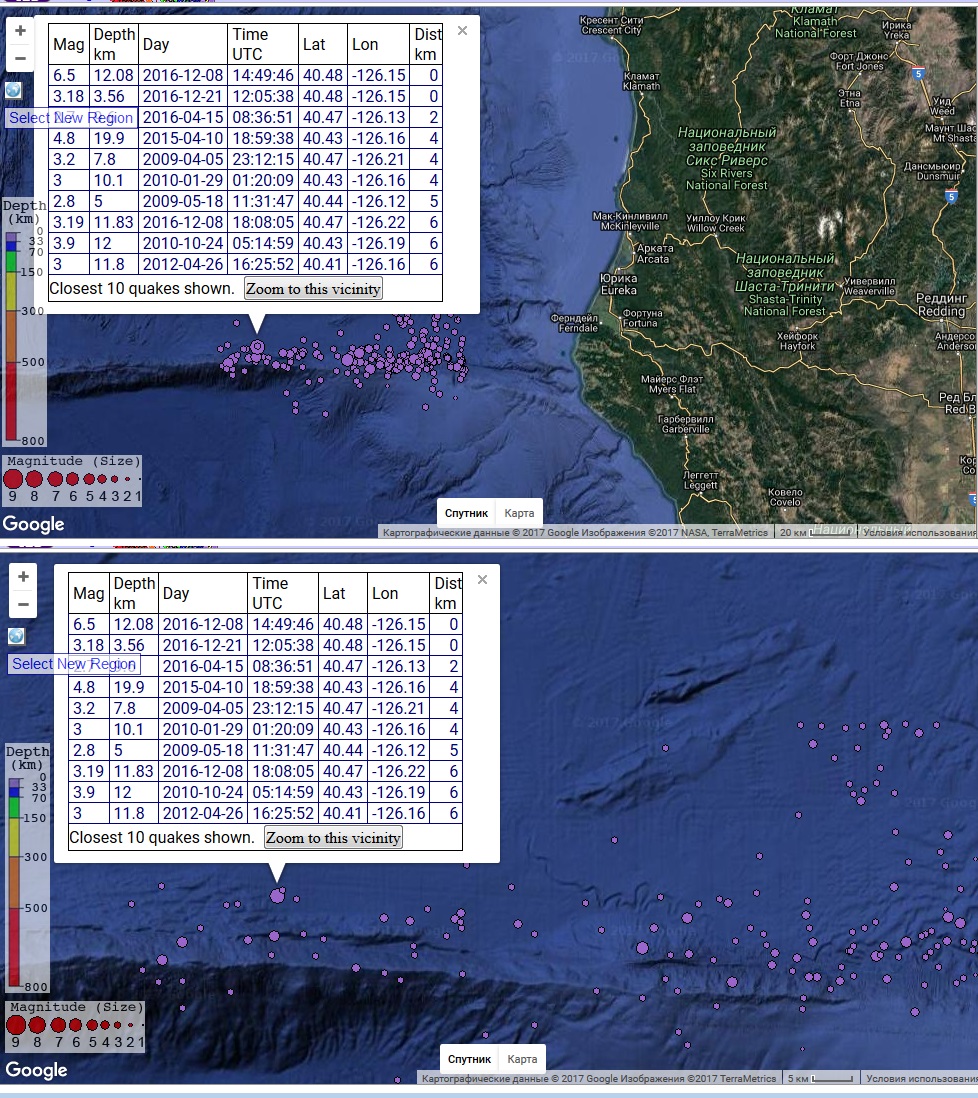Click the Eureka city label on the map
The height and width of the screenshot is (1098, 978).
tap(619, 284)
